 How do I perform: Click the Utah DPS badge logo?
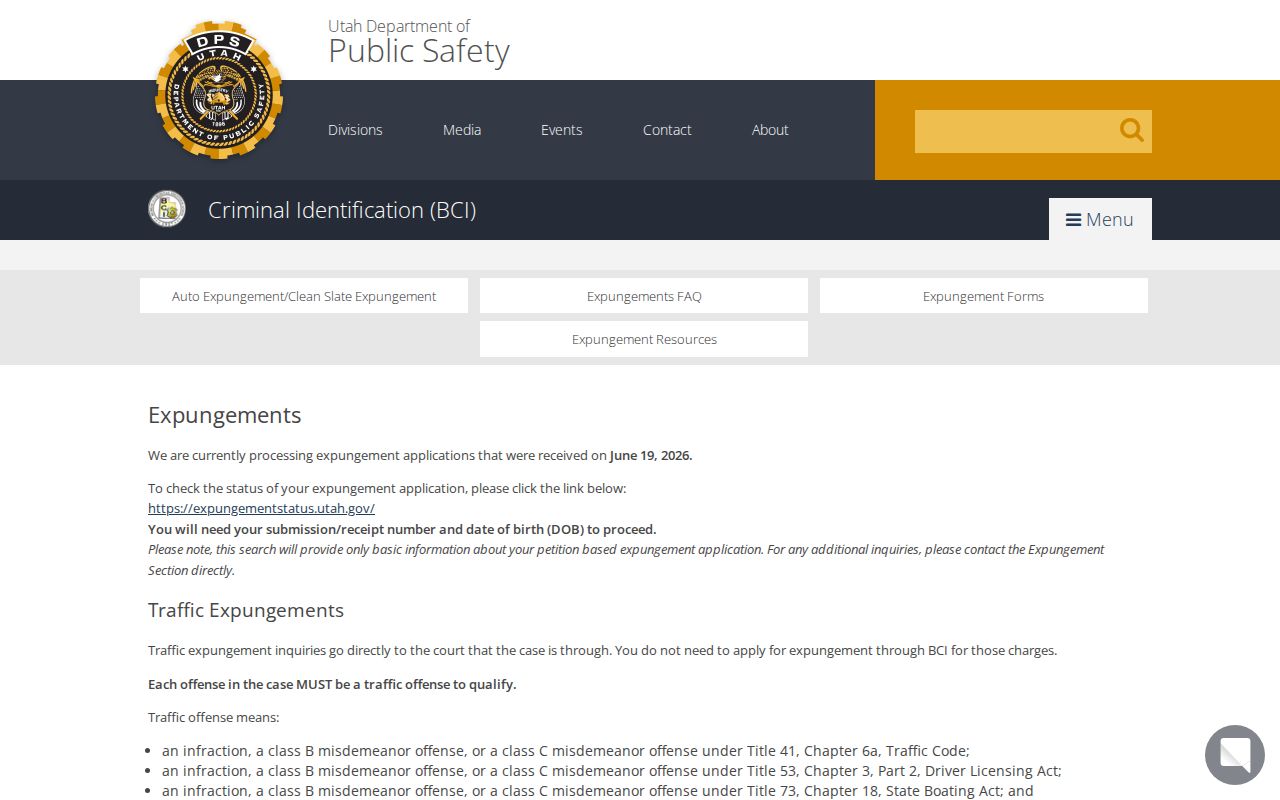[219, 90]
